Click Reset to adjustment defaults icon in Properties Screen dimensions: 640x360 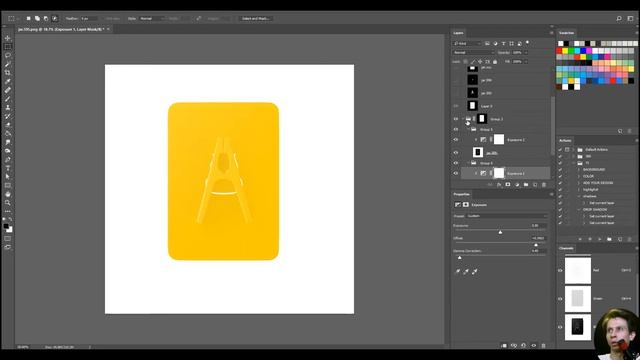(524, 345)
